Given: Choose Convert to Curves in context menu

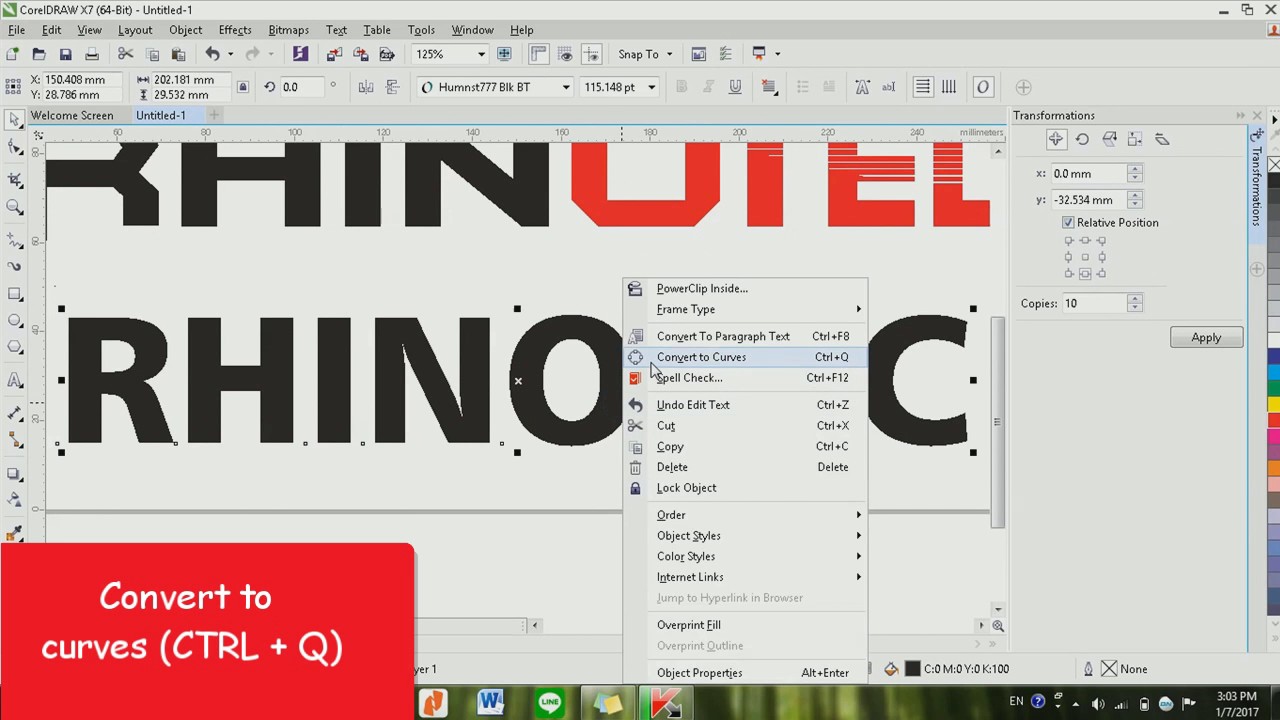Looking at the screenshot, I should pyautogui.click(x=745, y=357).
